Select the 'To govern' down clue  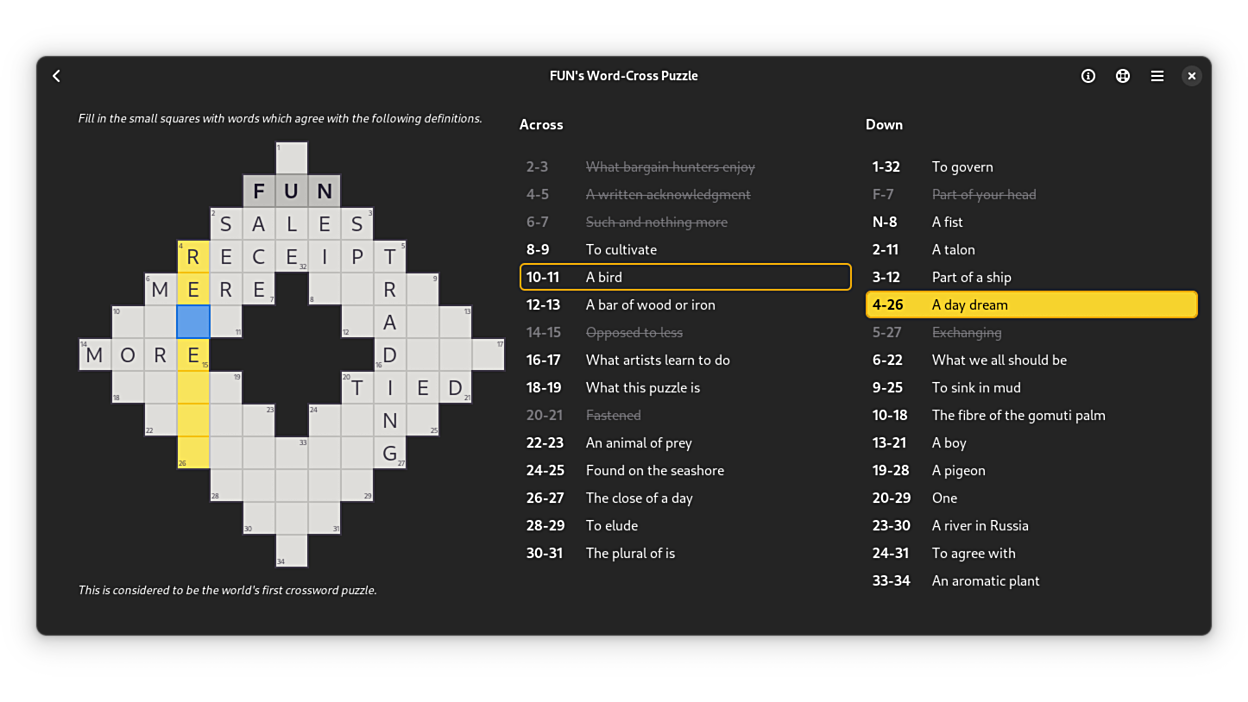pos(1031,167)
